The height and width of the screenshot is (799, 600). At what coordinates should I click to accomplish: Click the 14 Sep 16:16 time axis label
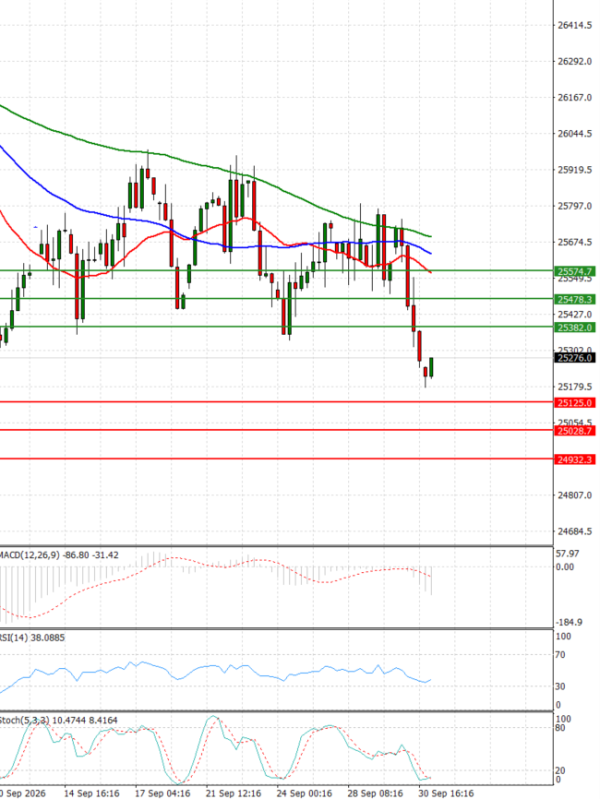click(x=92, y=793)
